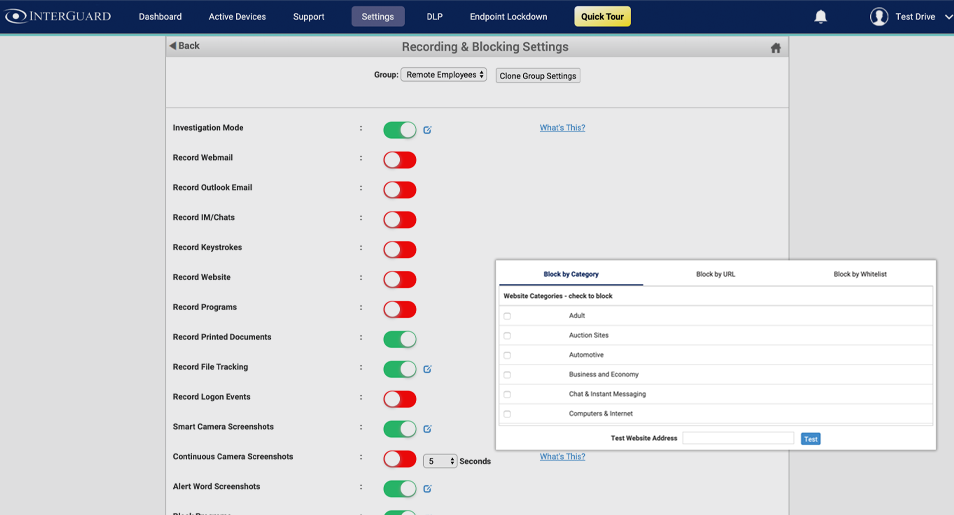Click the InterGuard logo

pyautogui.click(x=58, y=17)
